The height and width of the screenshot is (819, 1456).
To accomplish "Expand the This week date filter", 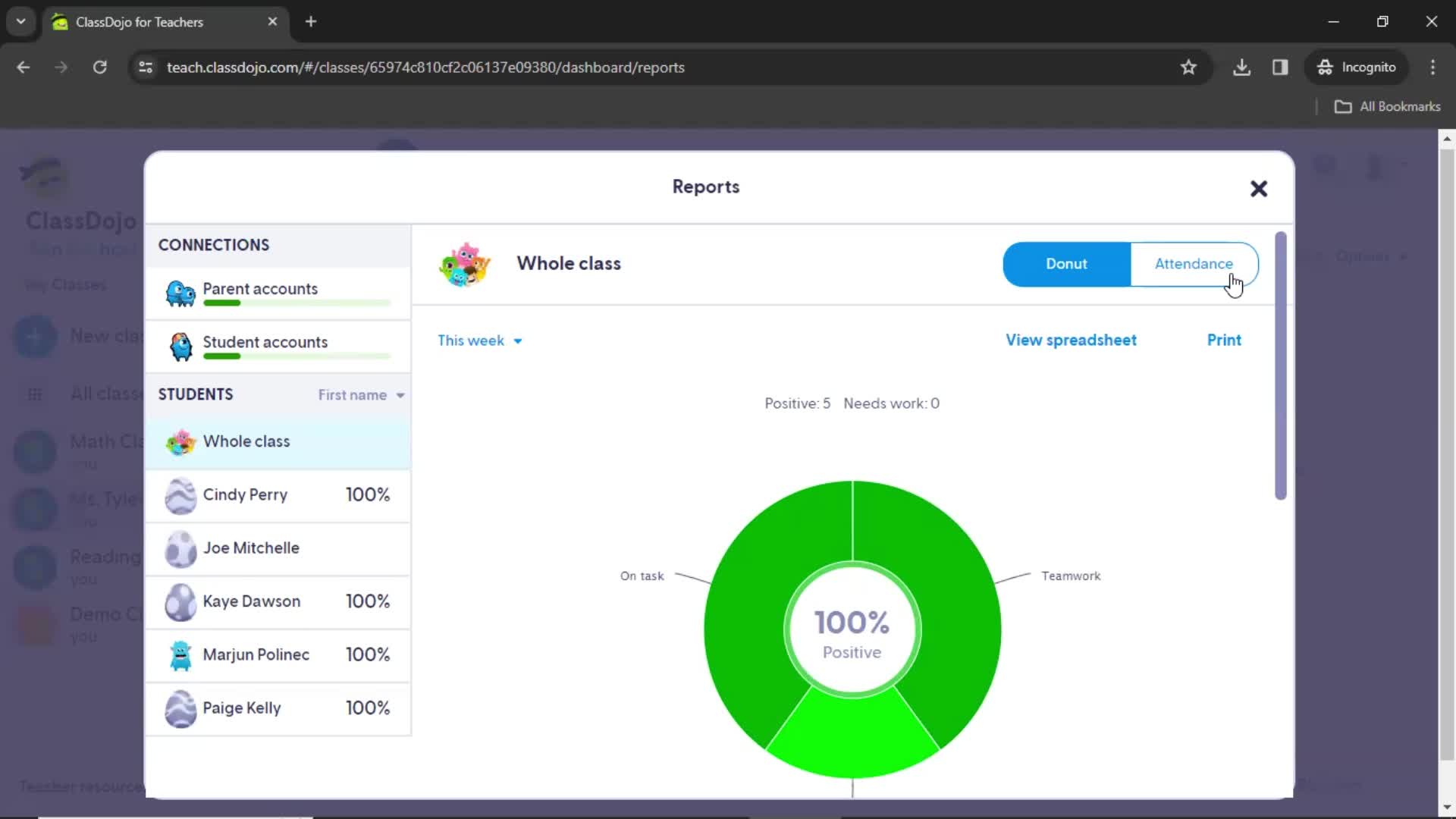I will coord(481,340).
